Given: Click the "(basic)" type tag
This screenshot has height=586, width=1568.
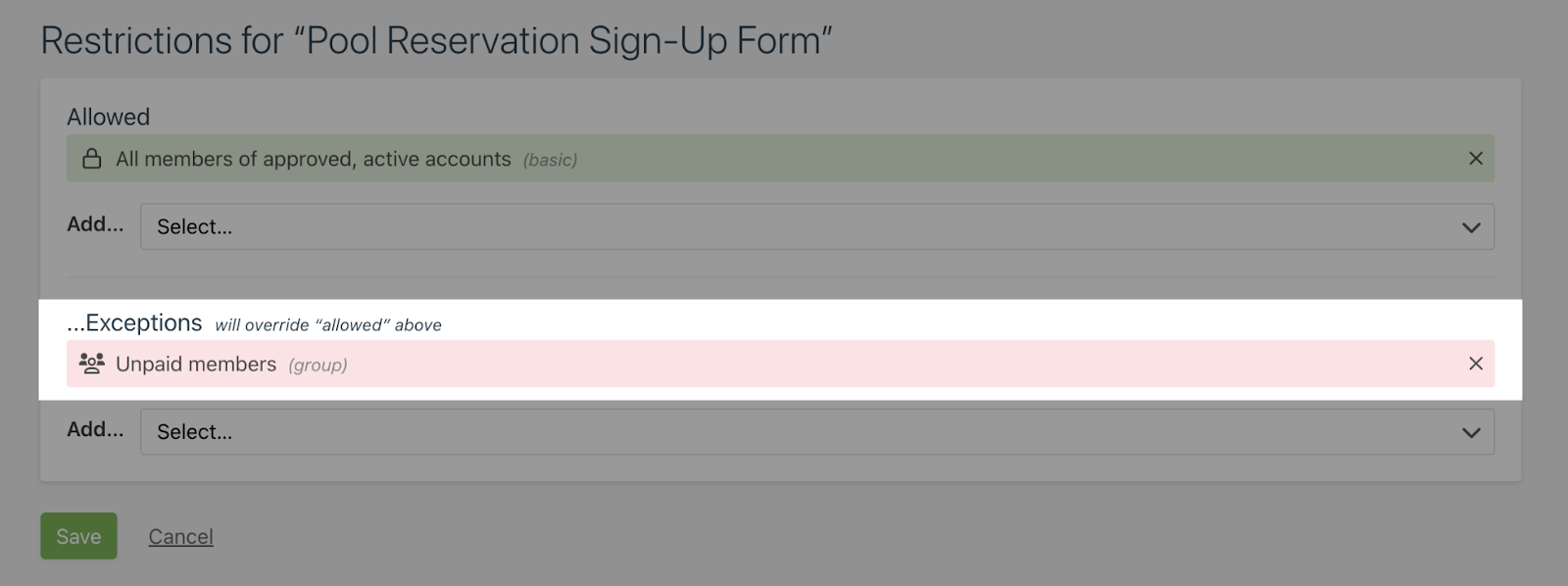Looking at the screenshot, I should click(x=550, y=160).
